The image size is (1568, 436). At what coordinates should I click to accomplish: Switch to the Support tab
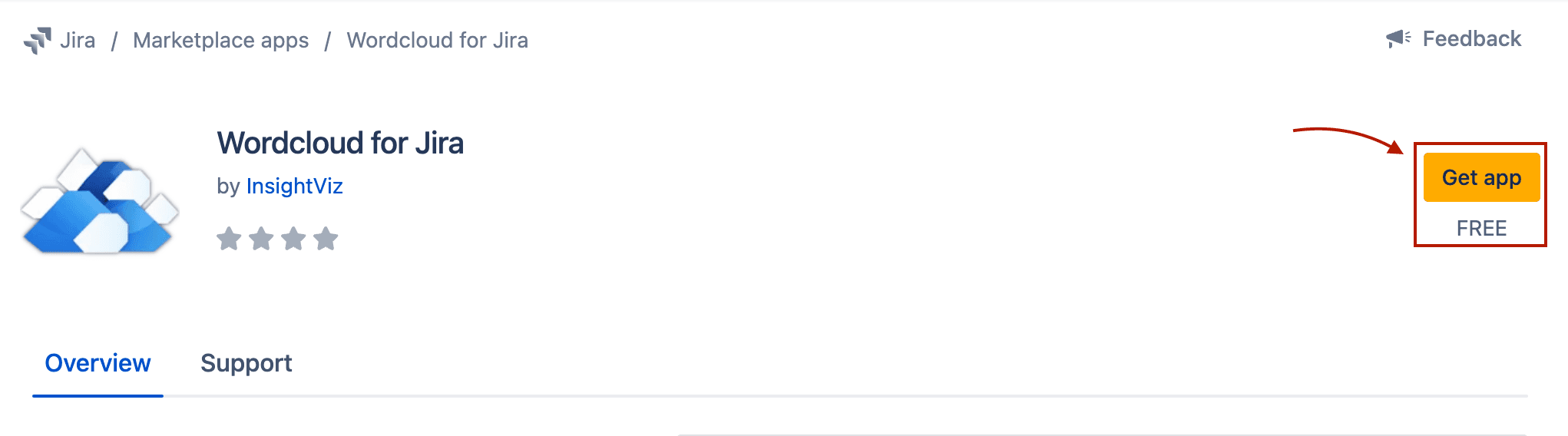(x=246, y=363)
